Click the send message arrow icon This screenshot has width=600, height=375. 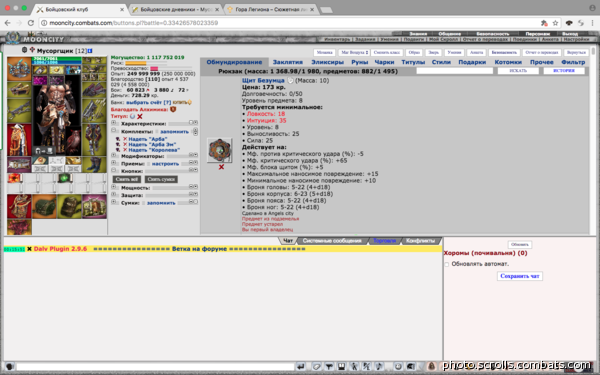point(301,367)
